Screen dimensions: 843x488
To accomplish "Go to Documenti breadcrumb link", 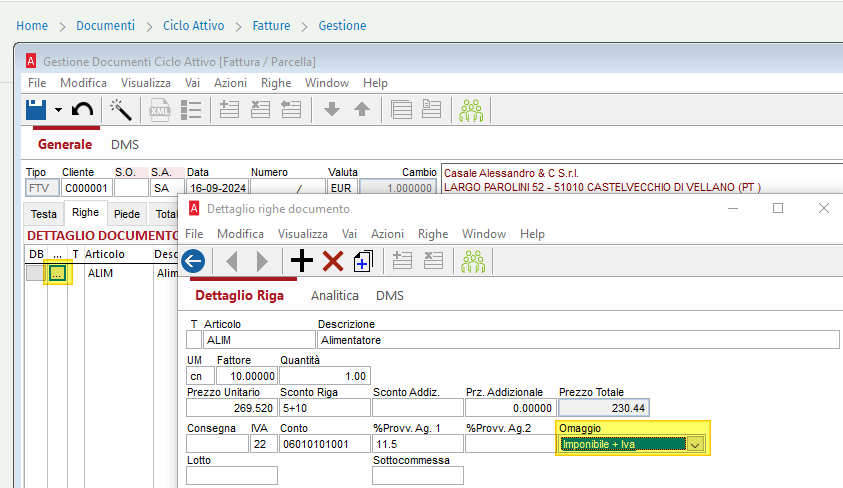I will pos(105,25).
